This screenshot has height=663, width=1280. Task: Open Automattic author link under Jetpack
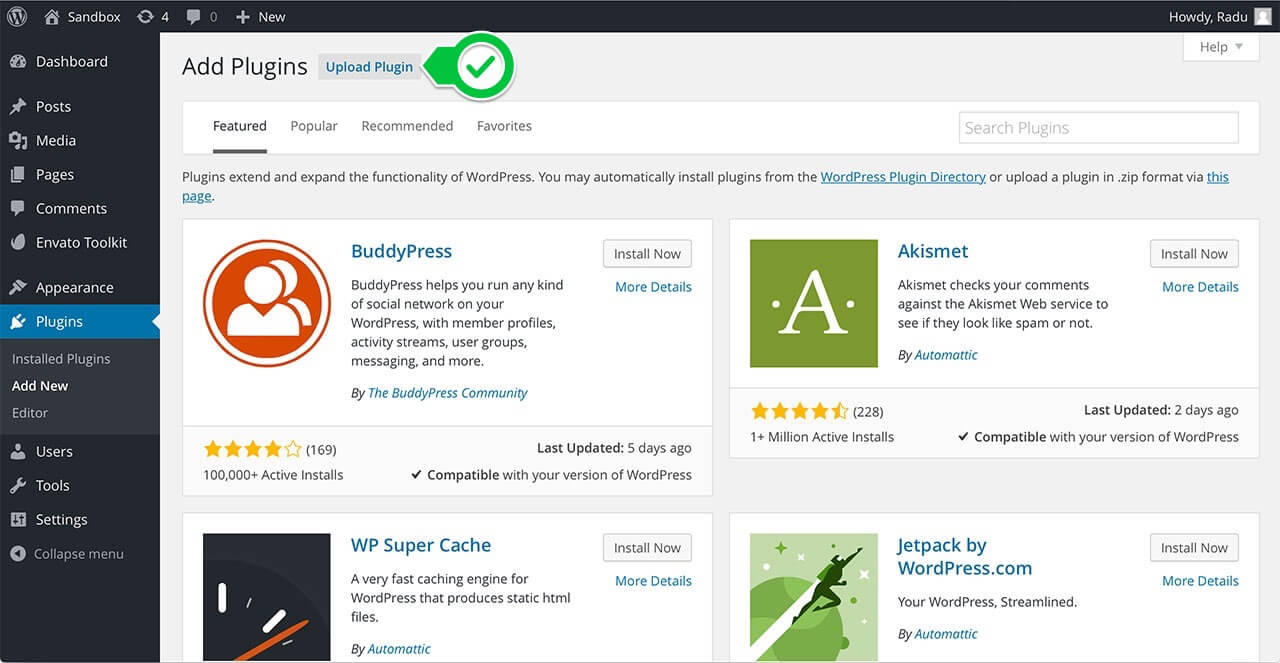(946, 634)
